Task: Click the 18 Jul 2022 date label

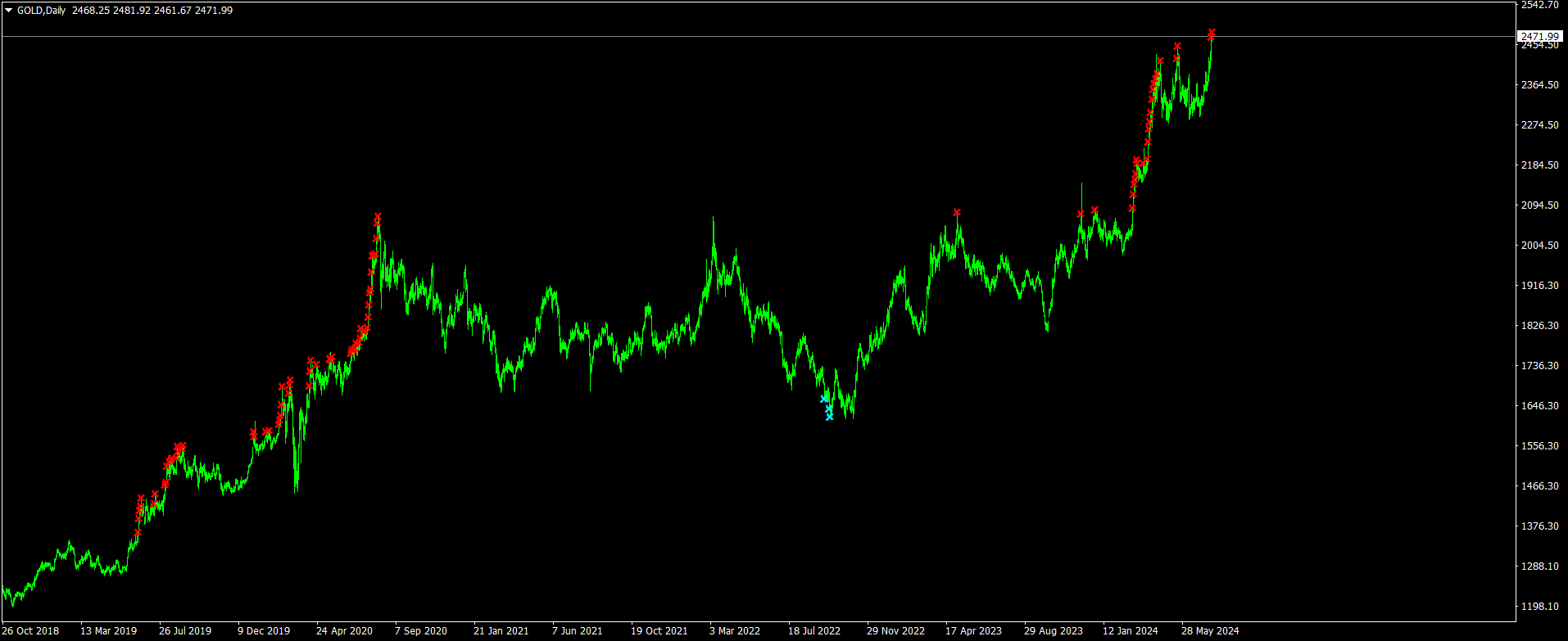Action: click(x=814, y=631)
